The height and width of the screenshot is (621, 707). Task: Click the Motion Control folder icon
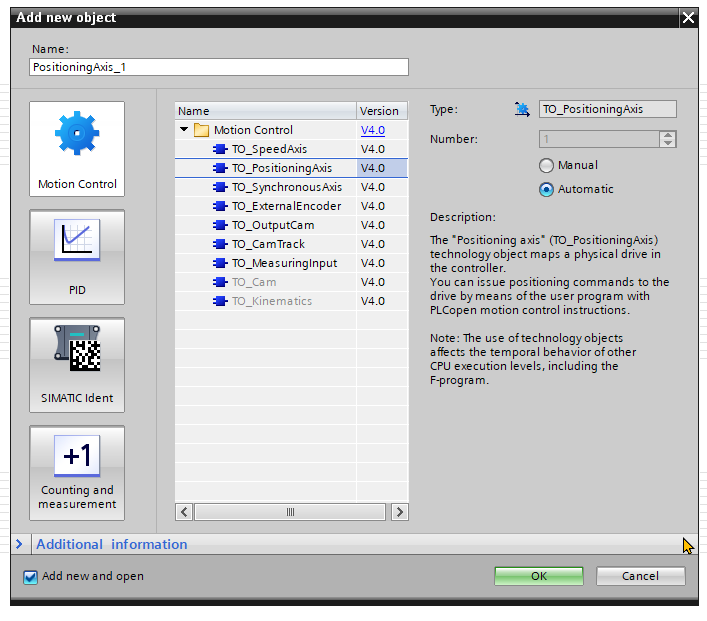[x=201, y=130]
